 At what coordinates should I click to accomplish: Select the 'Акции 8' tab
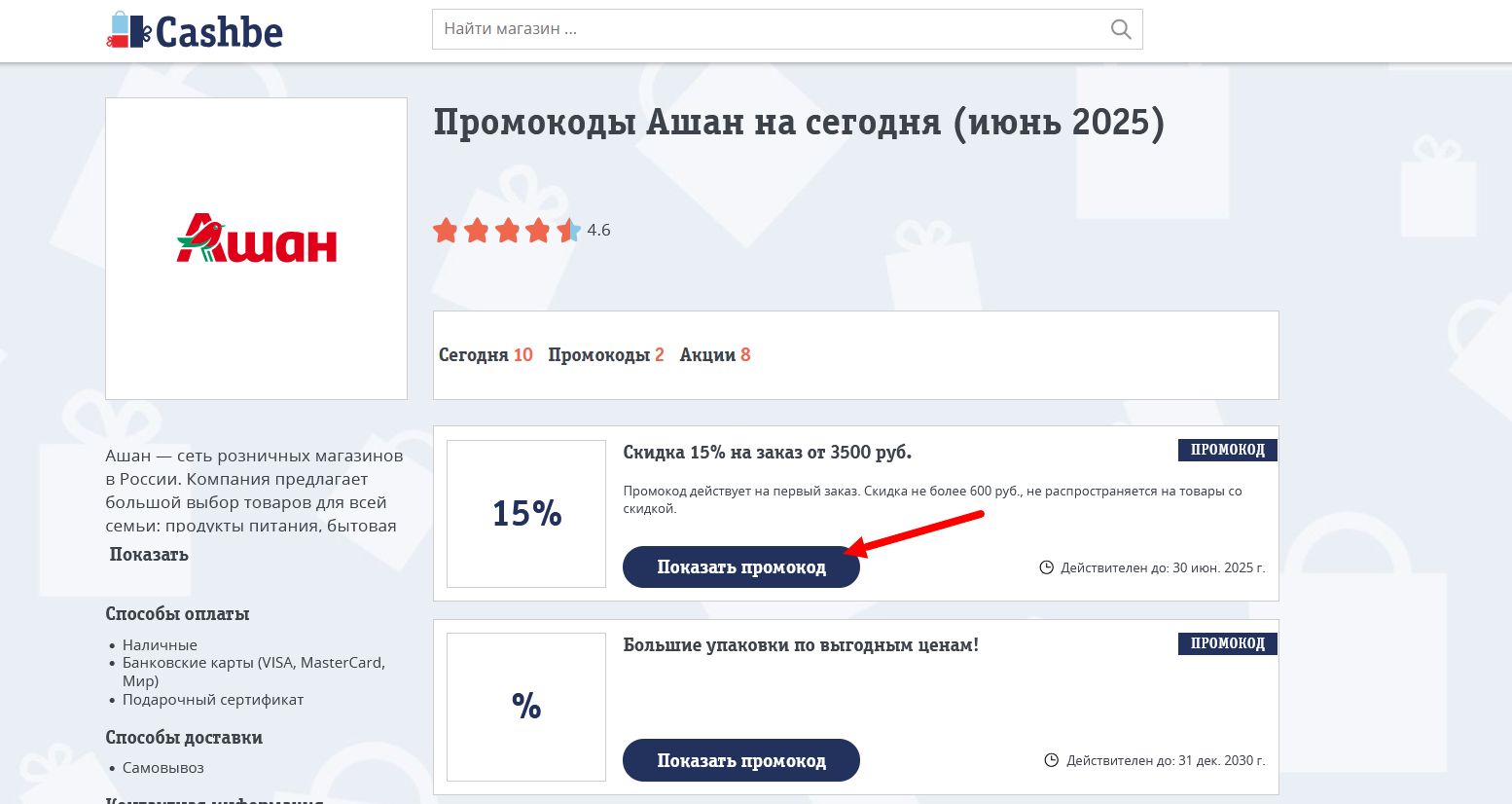[x=715, y=355]
